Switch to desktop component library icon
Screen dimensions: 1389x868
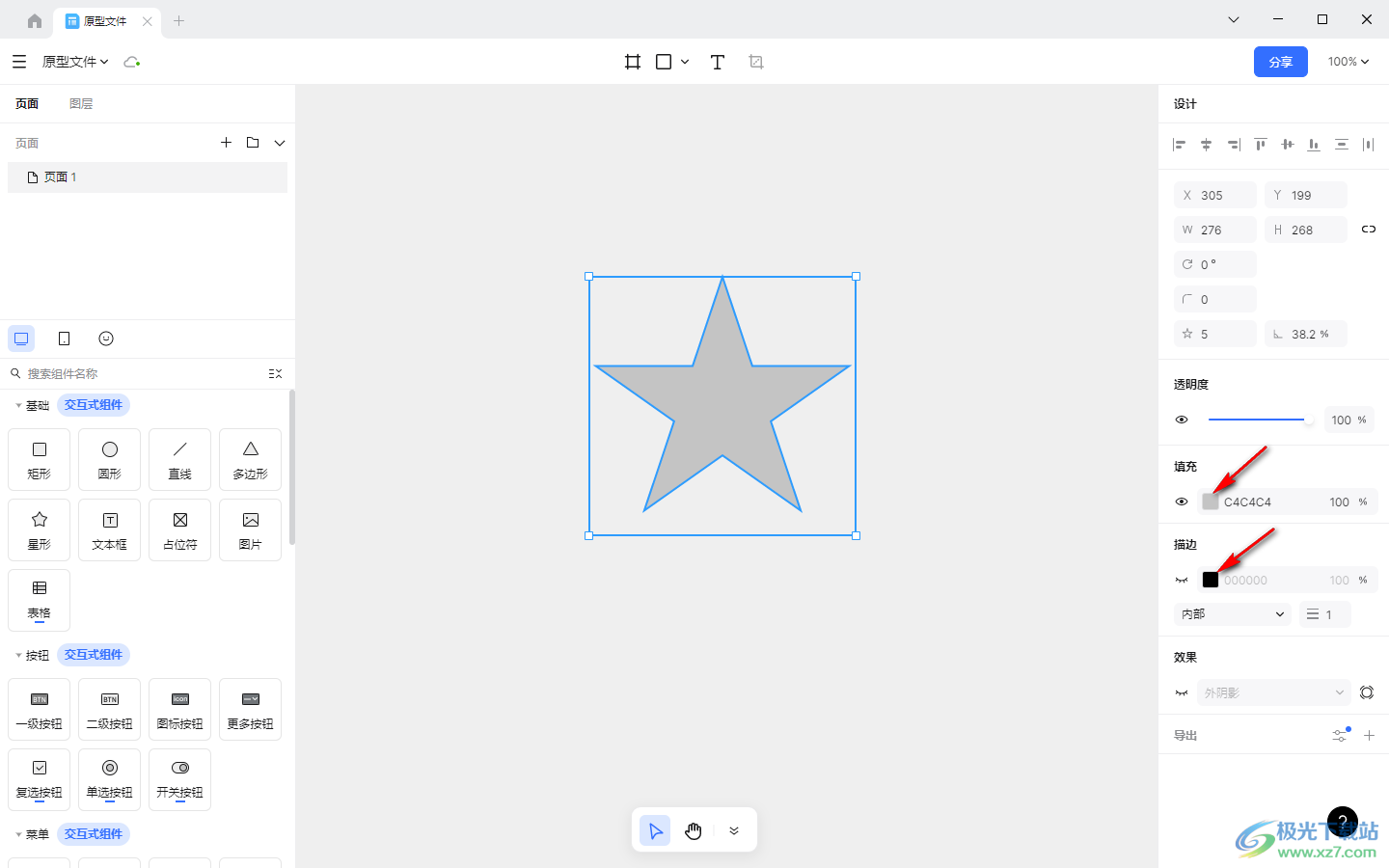pyautogui.click(x=21, y=339)
